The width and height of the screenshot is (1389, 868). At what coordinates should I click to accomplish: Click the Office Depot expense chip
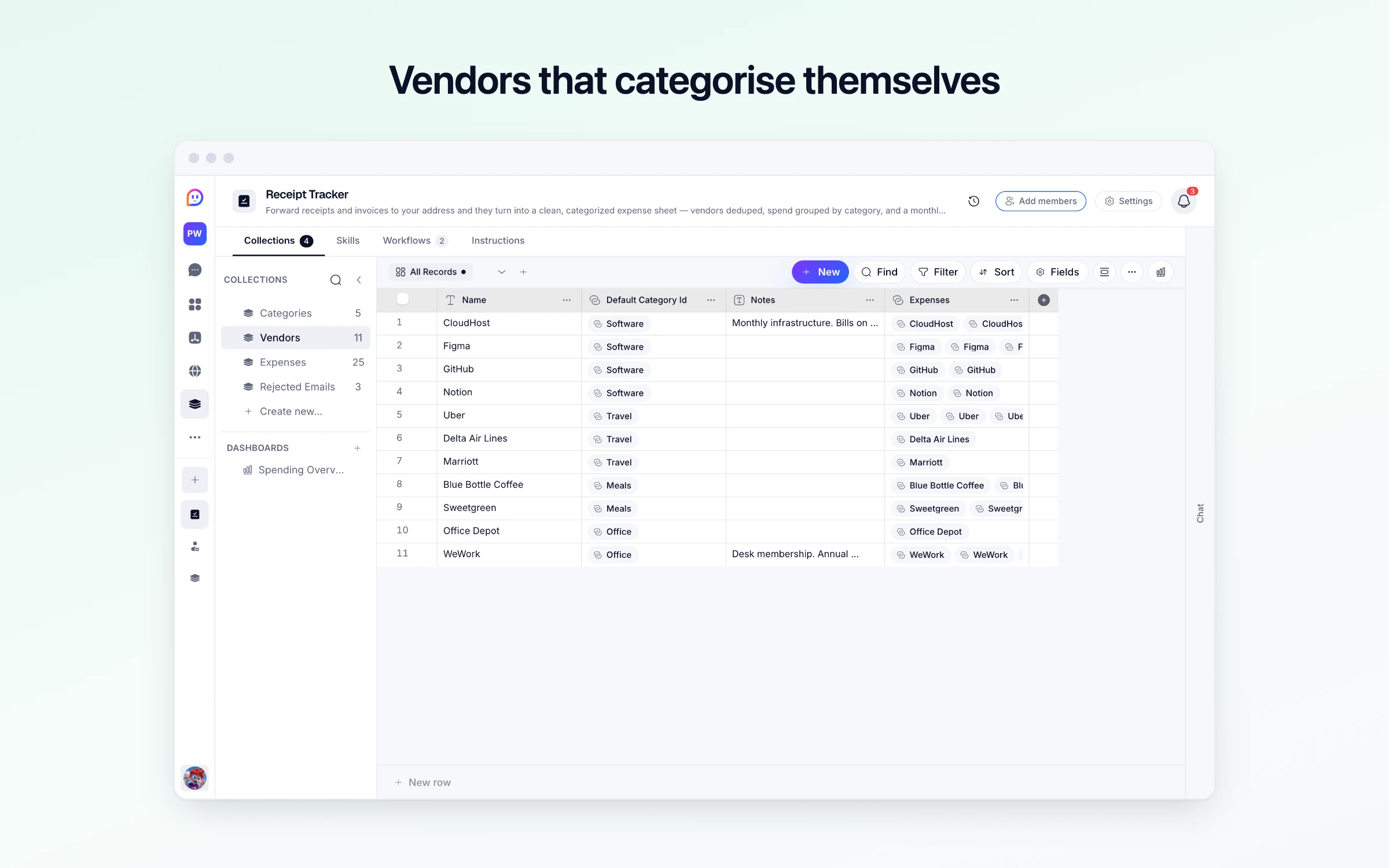pyautogui.click(x=930, y=532)
